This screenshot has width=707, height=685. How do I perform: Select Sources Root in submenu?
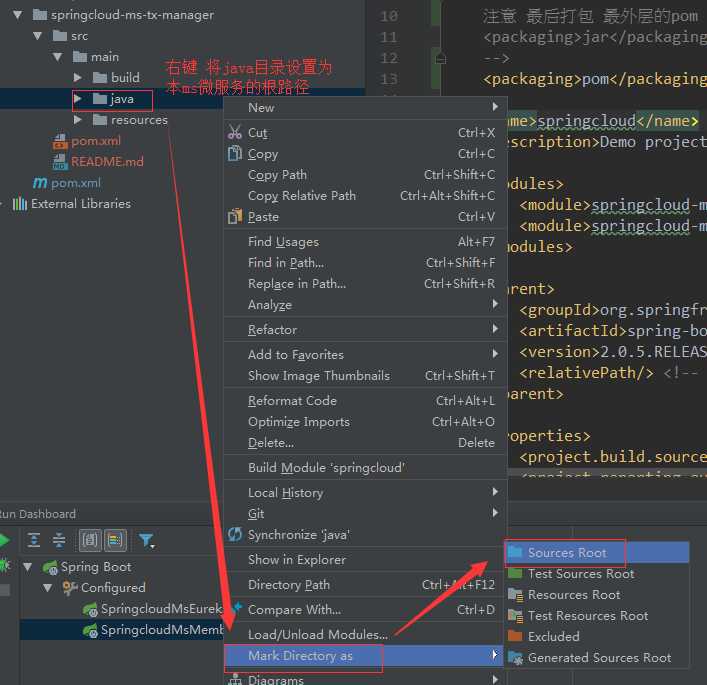coord(597,552)
